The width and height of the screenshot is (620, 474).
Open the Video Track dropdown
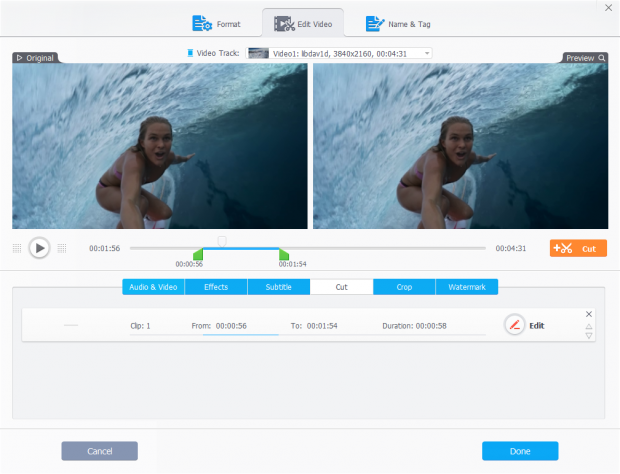click(339, 53)
